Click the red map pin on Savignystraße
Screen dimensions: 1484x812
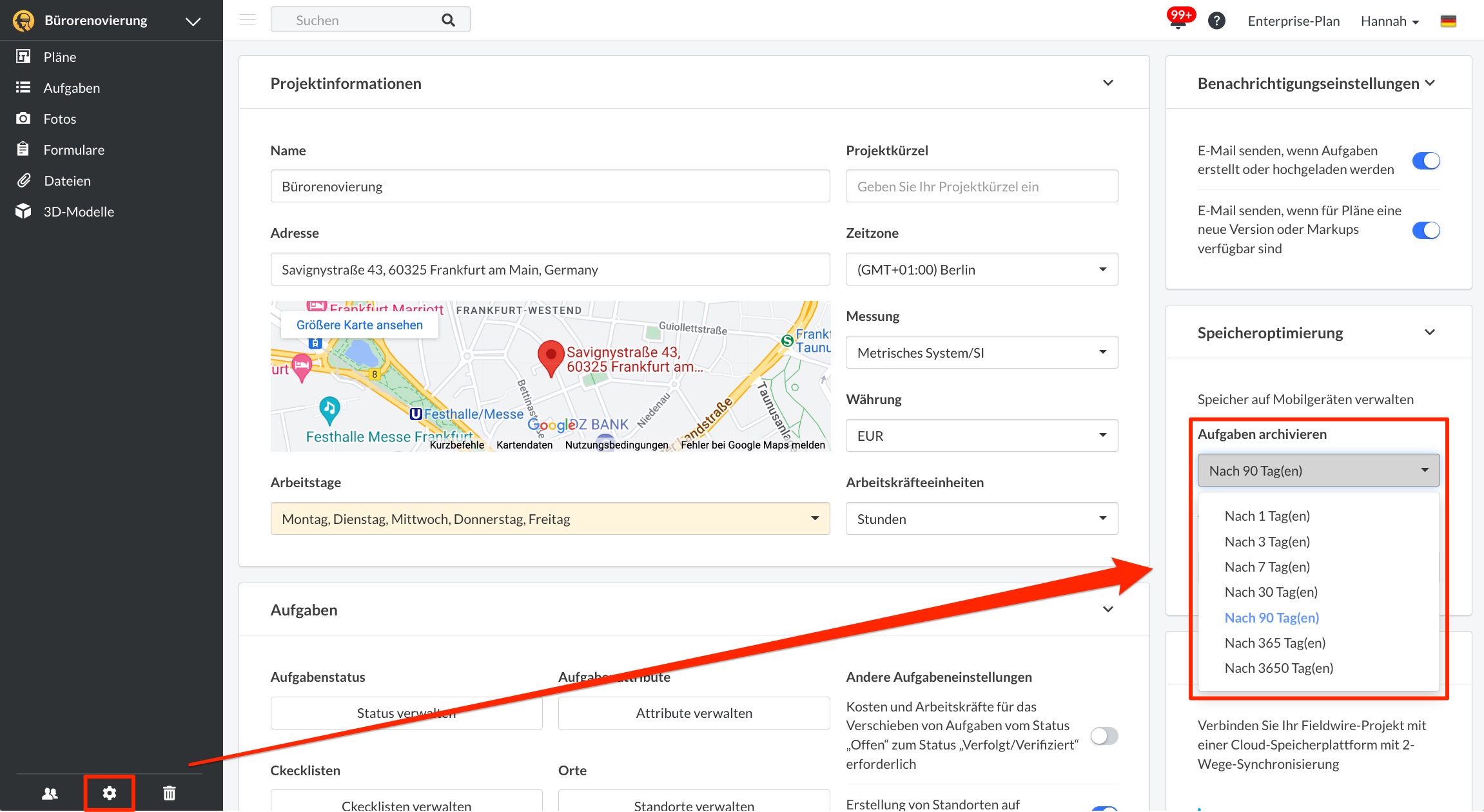[x=551, y=358]
